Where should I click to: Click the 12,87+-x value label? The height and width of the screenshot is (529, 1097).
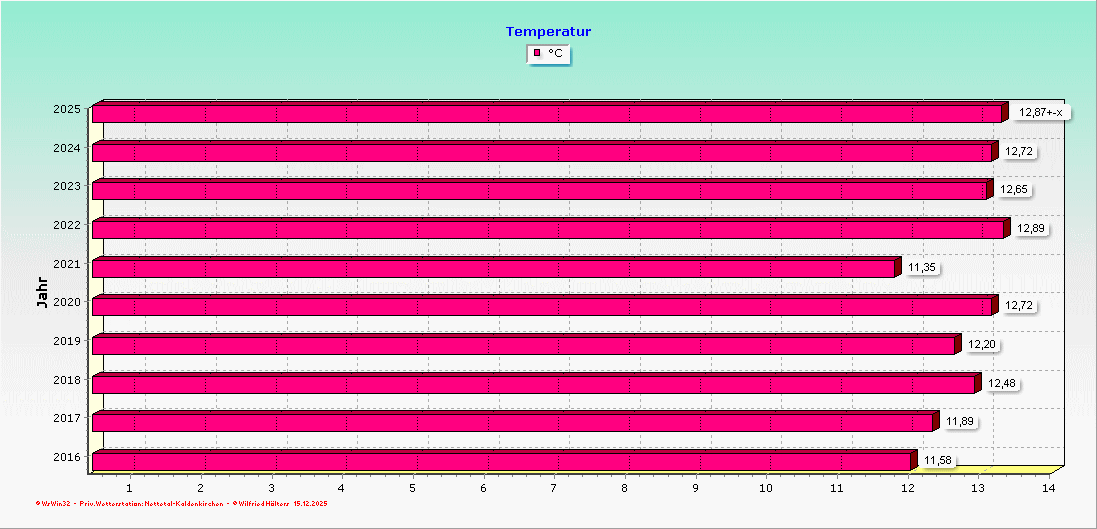click(x=1040, y=112)
